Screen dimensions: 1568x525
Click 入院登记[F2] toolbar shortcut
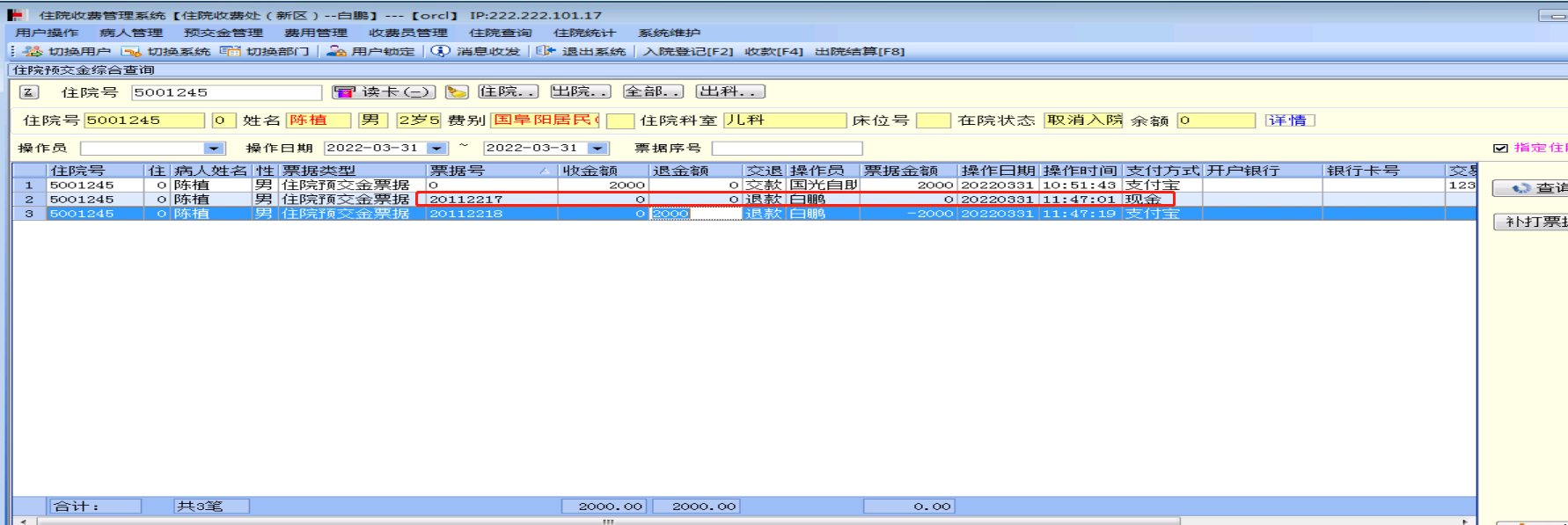click(688, 51)
